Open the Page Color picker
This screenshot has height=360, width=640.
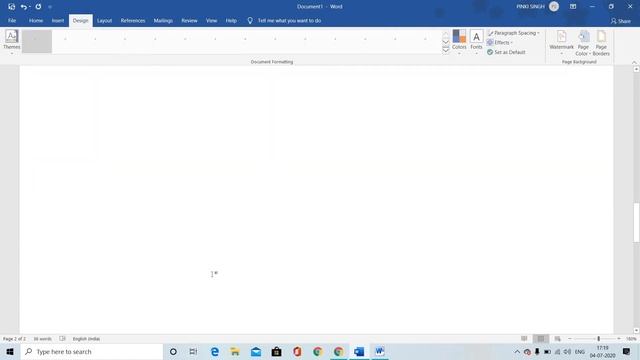pyautogui.click(x=583, y=43)
